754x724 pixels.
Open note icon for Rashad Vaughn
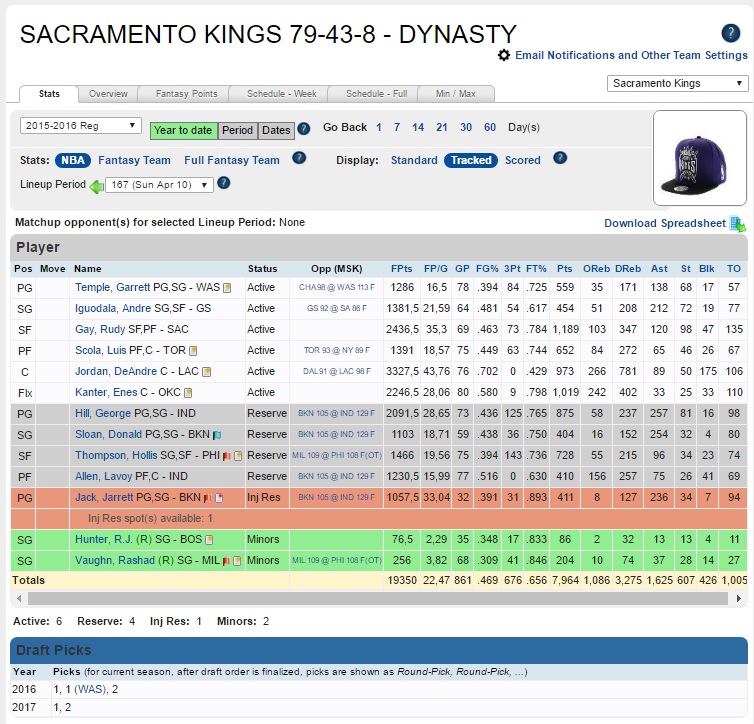pos(237,561)
